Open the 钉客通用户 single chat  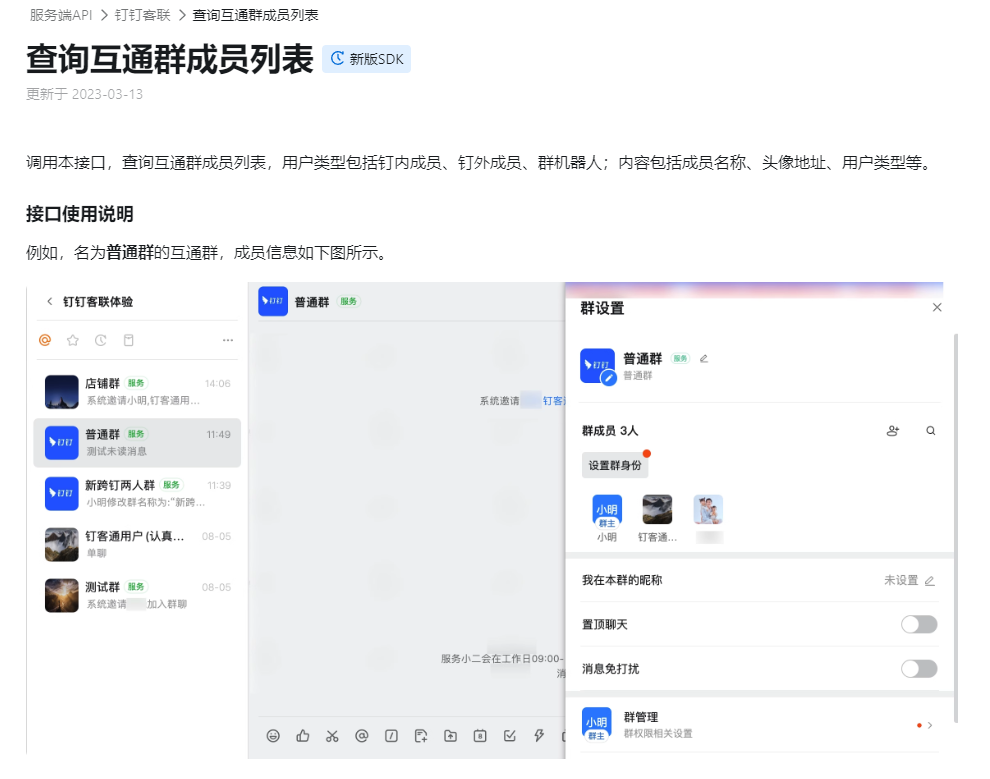[x=137, y=544]
